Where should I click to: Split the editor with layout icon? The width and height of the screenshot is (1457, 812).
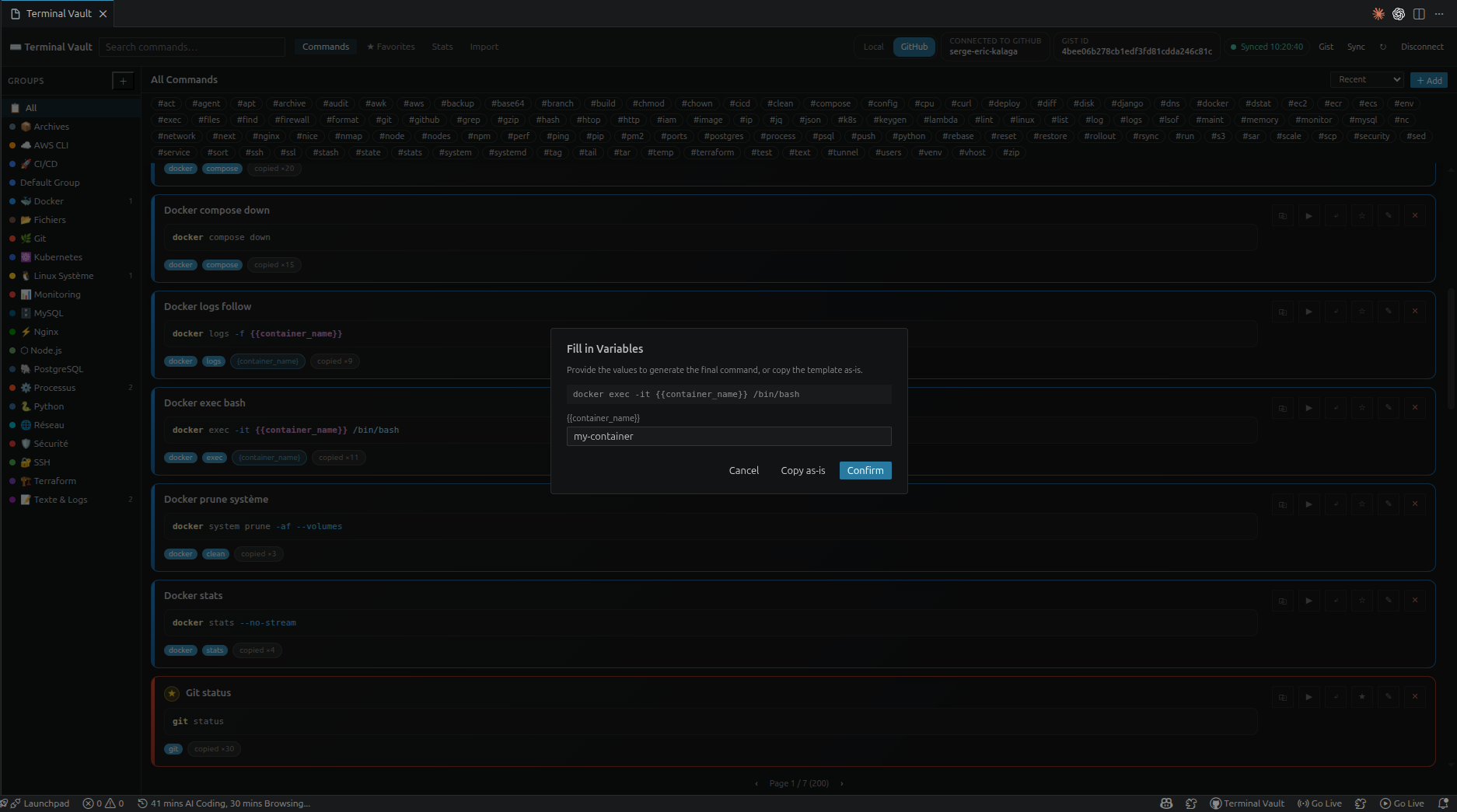tap(1419, 14)
